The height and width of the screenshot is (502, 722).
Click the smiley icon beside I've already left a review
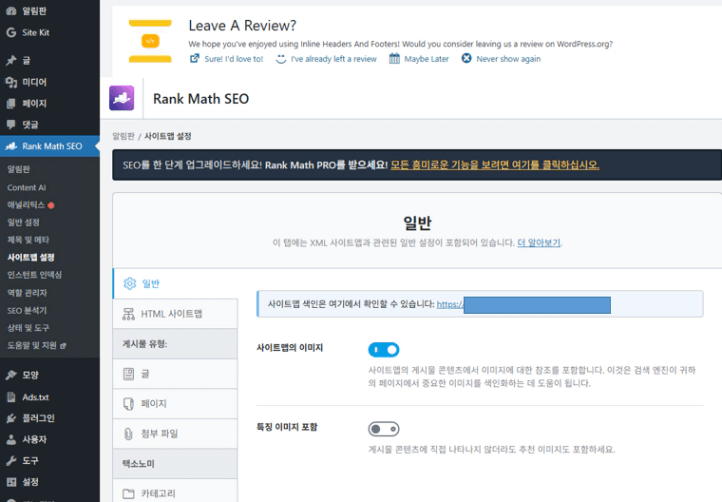coord(281,59)
